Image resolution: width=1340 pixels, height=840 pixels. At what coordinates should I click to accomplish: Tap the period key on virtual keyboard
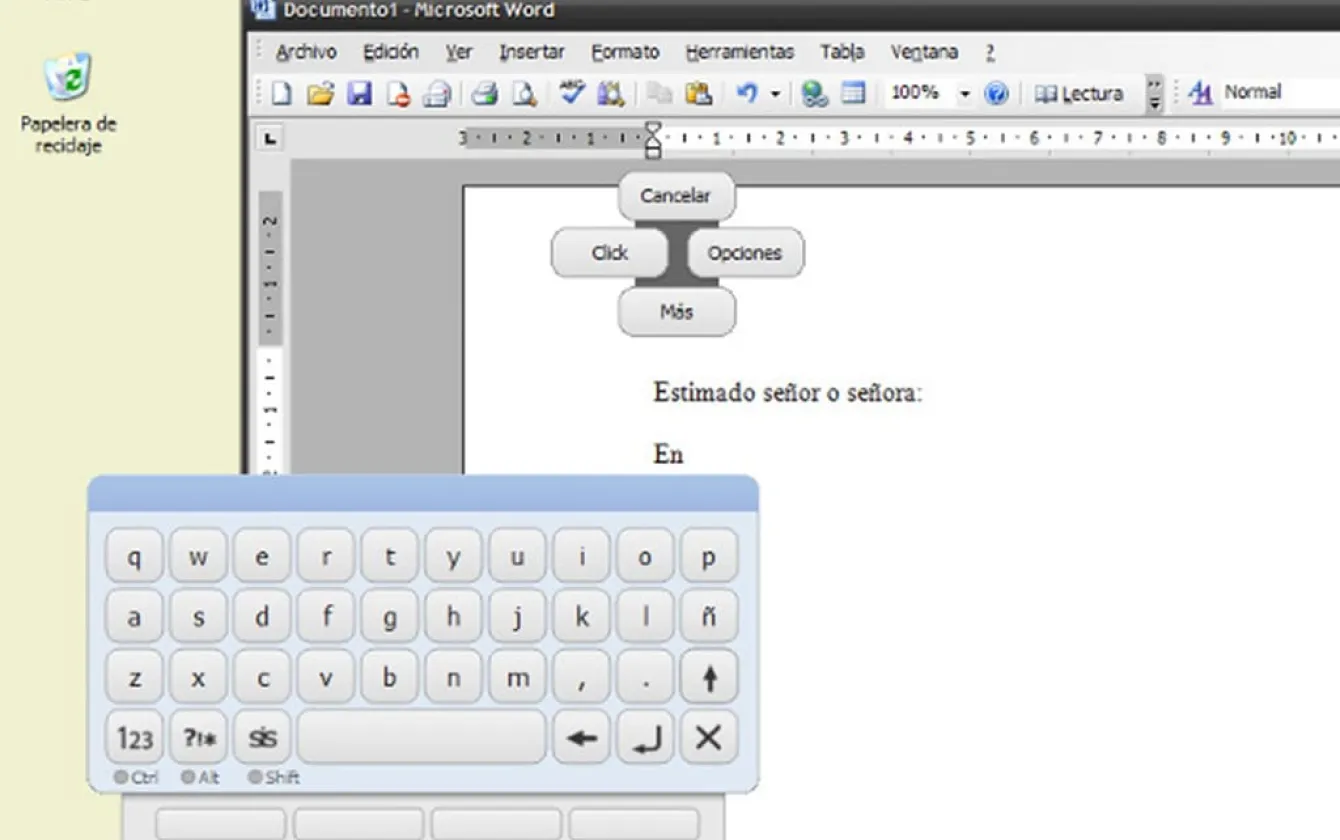click(645, 677)
